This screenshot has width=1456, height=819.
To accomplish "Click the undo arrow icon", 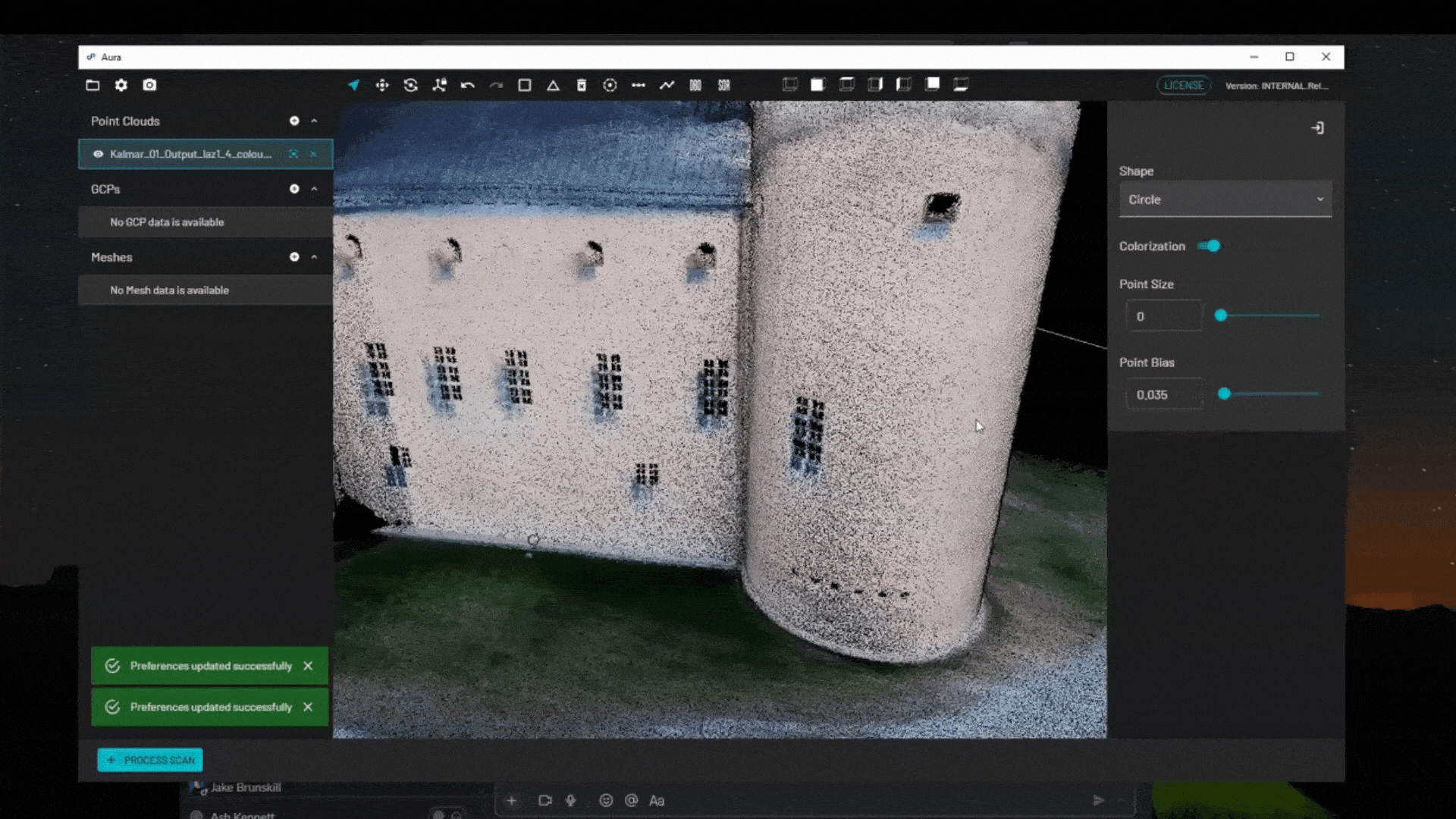I will coord(468,85).
